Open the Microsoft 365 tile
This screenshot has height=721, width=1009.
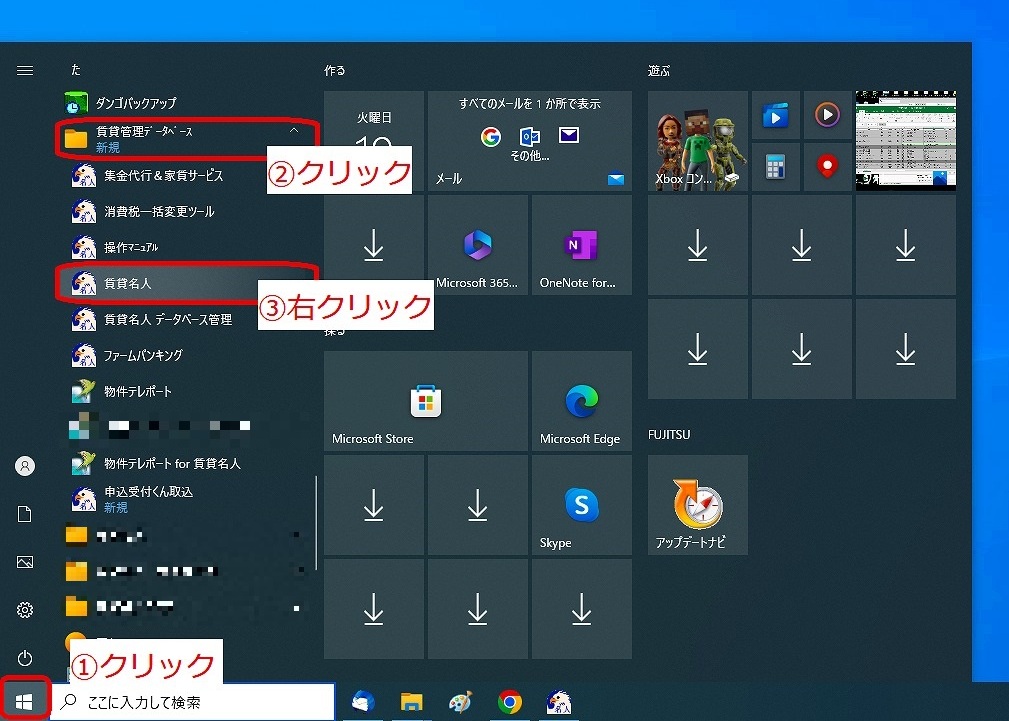476,244
